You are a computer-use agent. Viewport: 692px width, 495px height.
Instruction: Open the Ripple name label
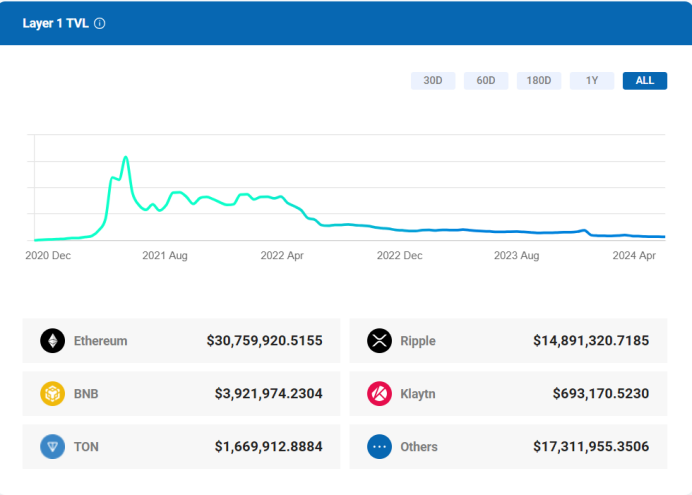[418, 341]
